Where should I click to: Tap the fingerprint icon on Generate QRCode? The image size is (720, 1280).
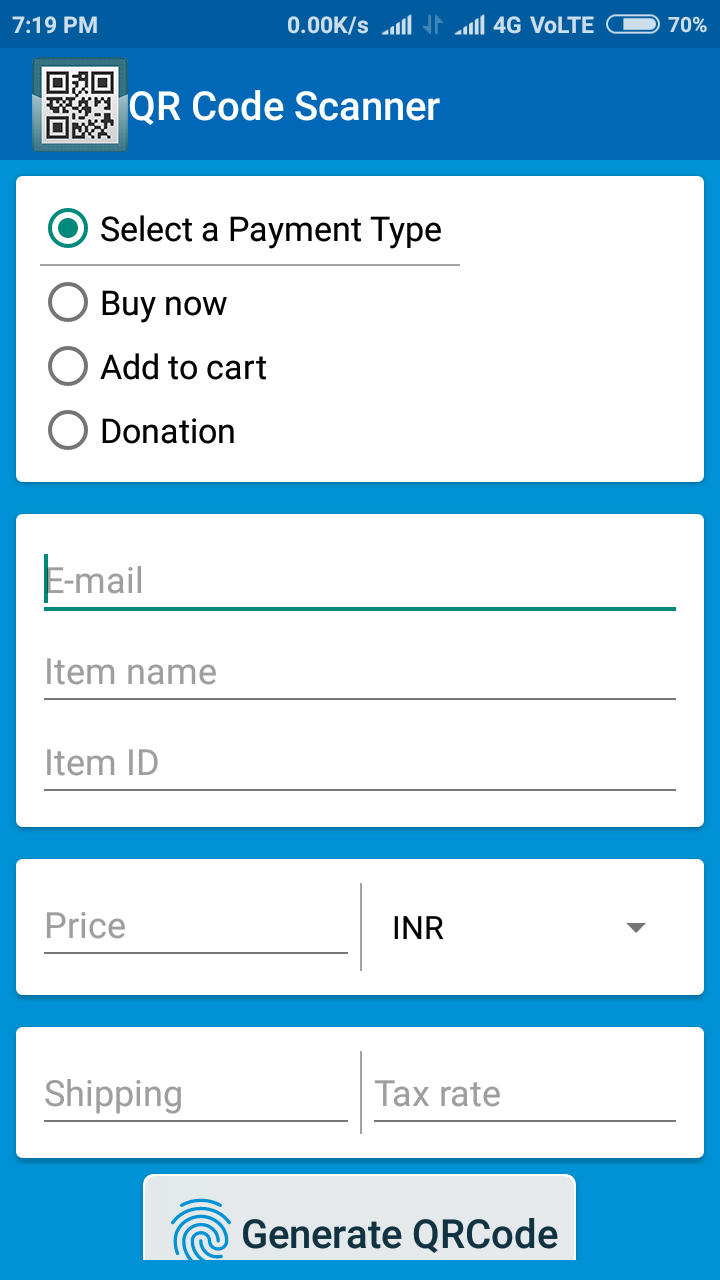coord(199,1232)
